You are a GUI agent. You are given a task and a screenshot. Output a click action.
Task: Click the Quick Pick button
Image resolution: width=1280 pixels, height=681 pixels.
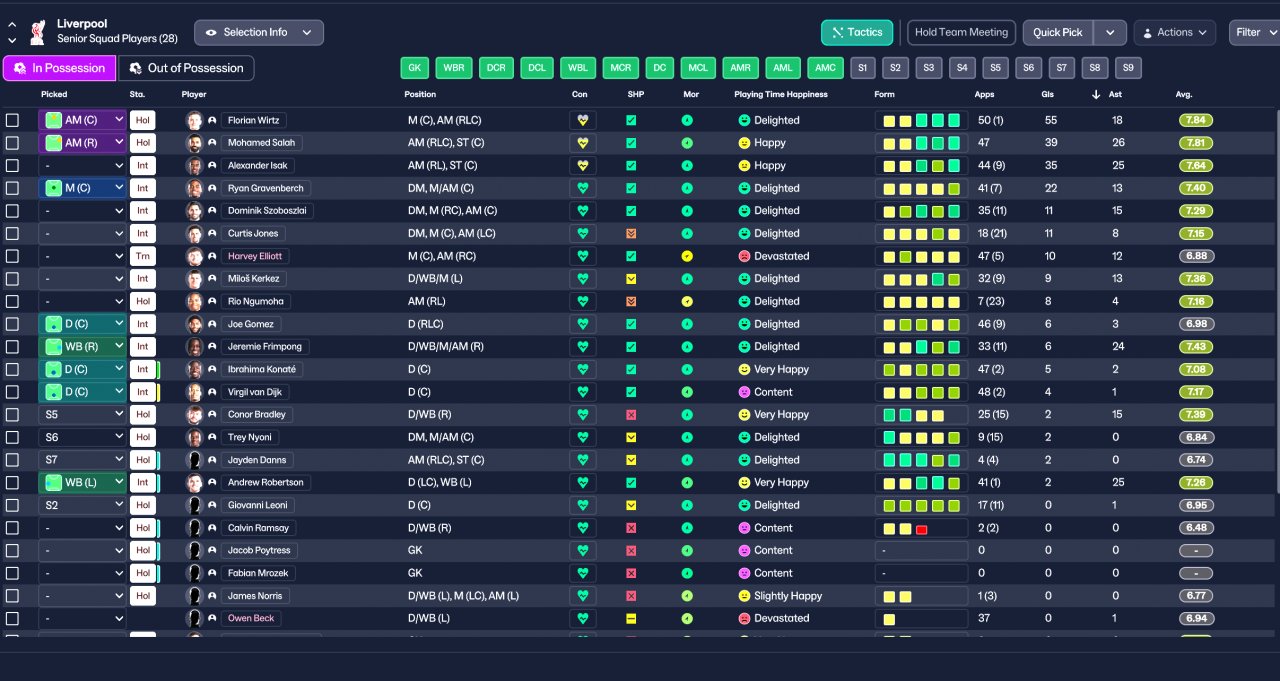[1058, 32]
